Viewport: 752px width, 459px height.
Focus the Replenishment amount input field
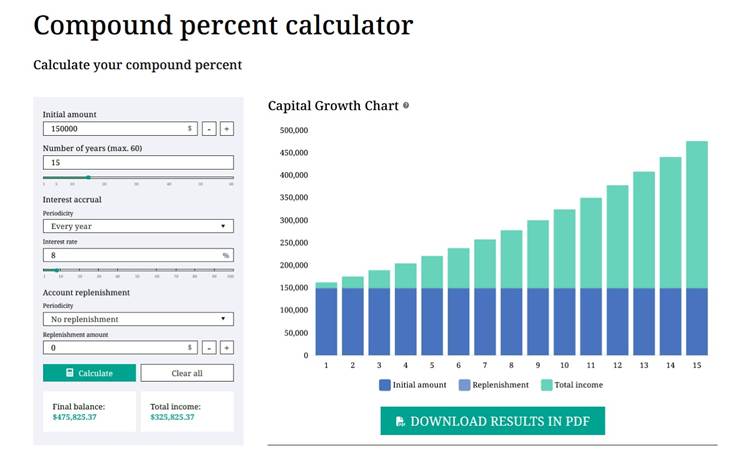click(x=115, y=347)
